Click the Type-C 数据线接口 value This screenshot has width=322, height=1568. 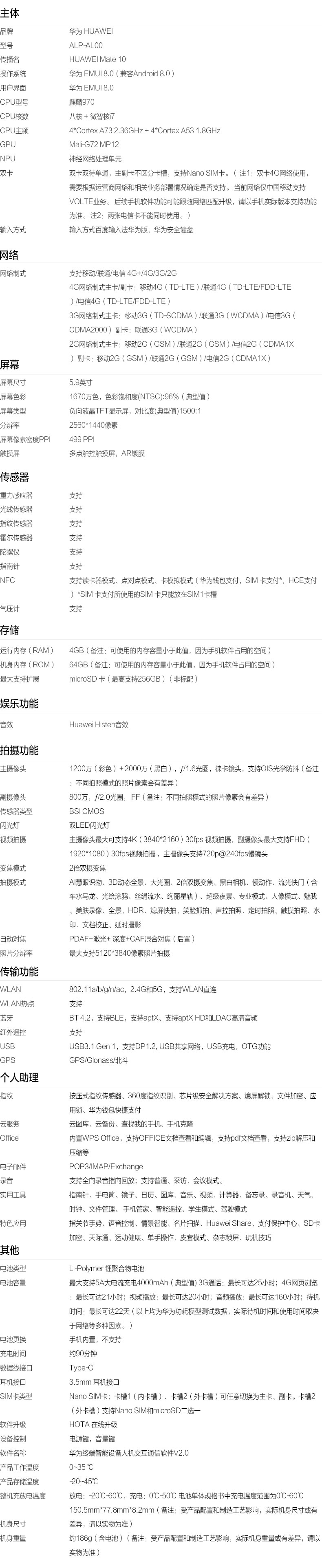coord(81,1368)
